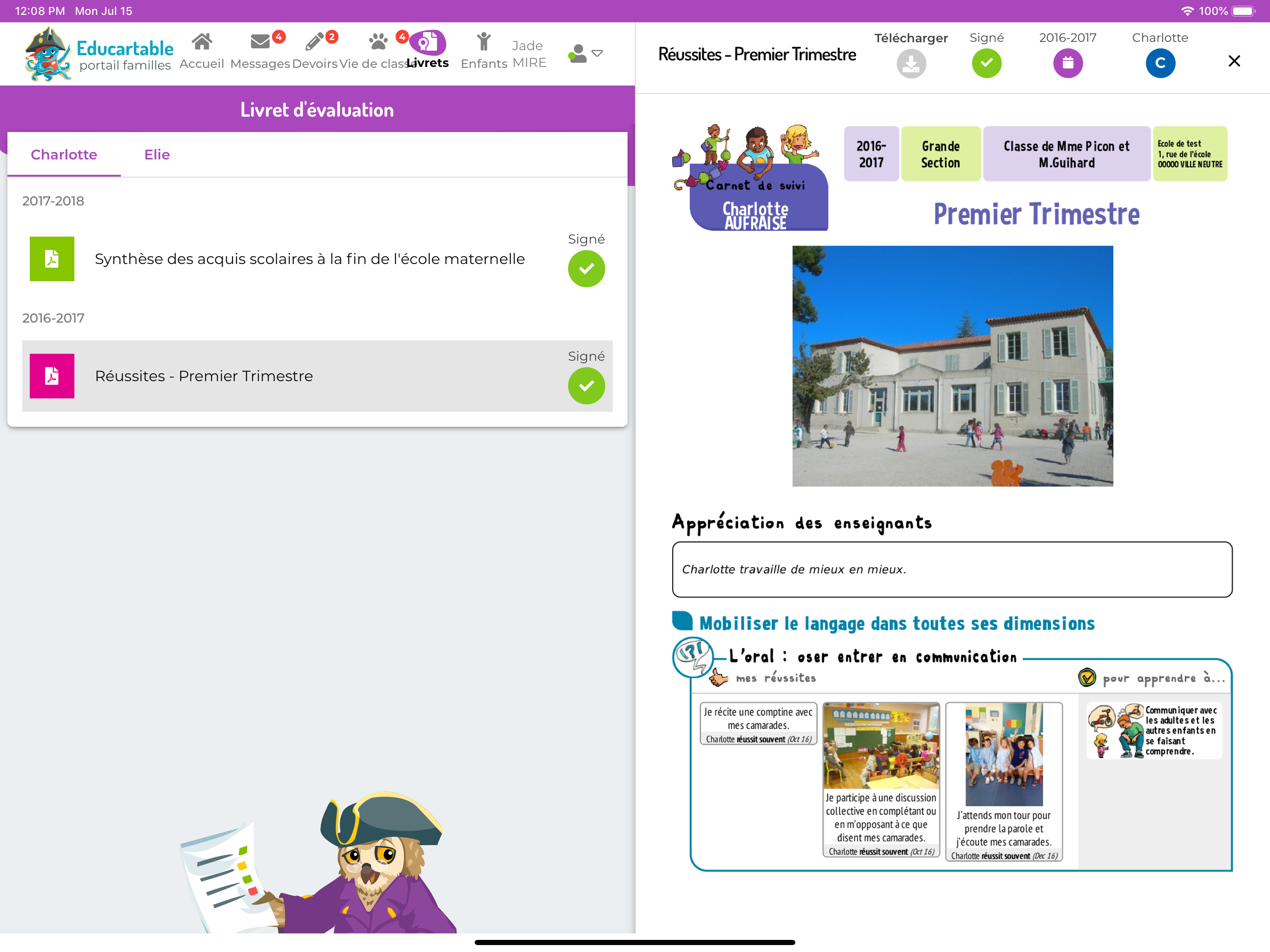Open Devoirs pencil icon

(314, 41)
